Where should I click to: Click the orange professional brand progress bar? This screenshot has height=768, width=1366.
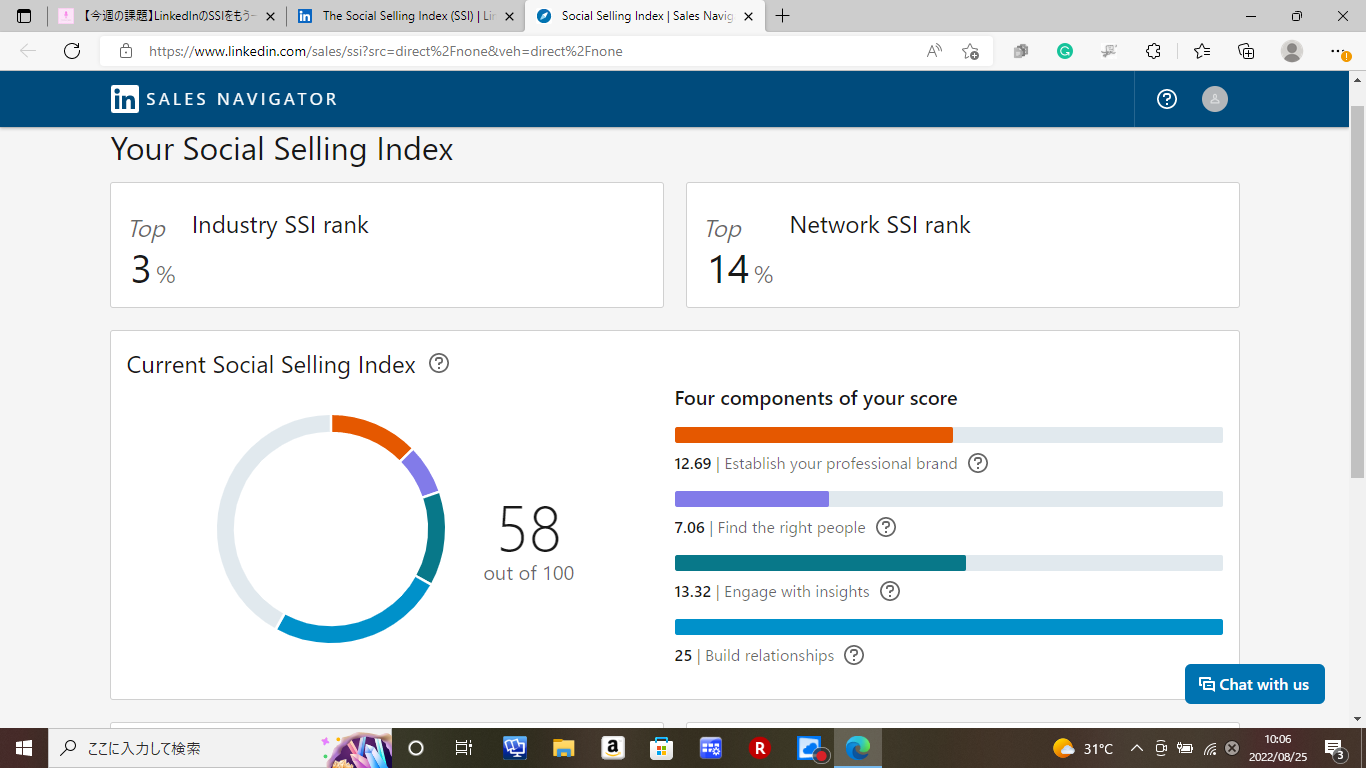[813, 435]
